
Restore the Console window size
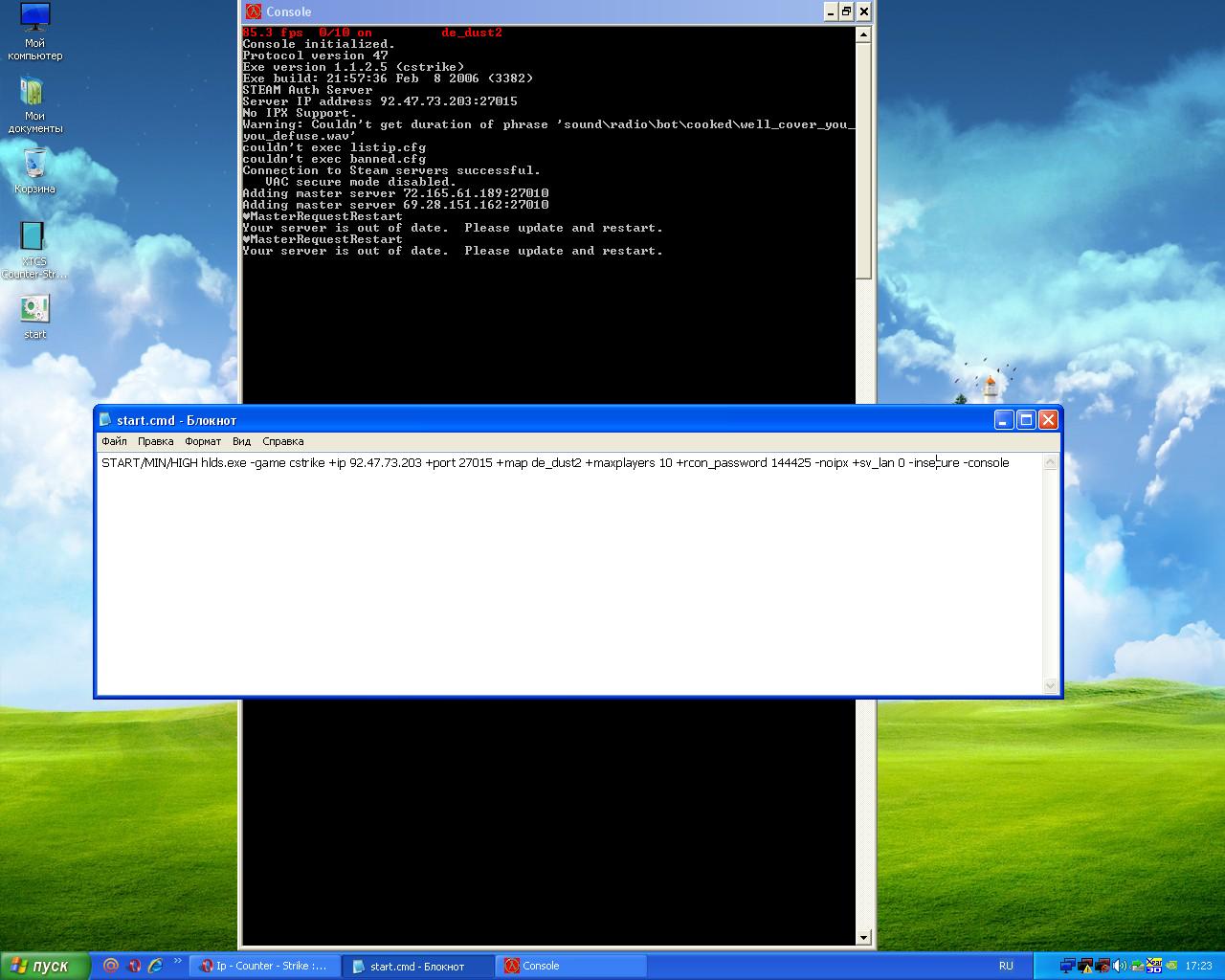[847, 11]
